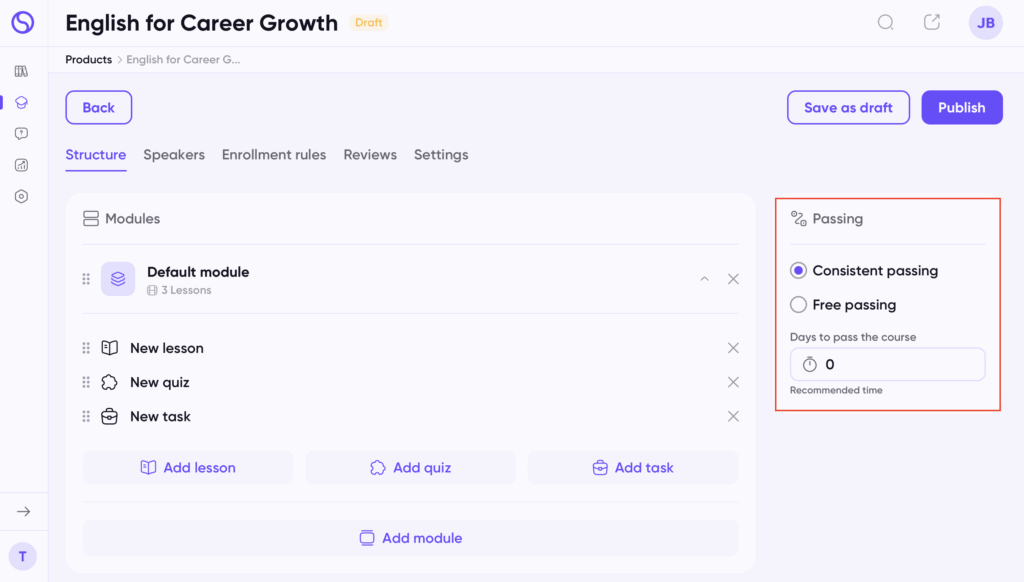Open the search magnifier icon
This screenshot has height=582, width=1024.
pos(886,22)
